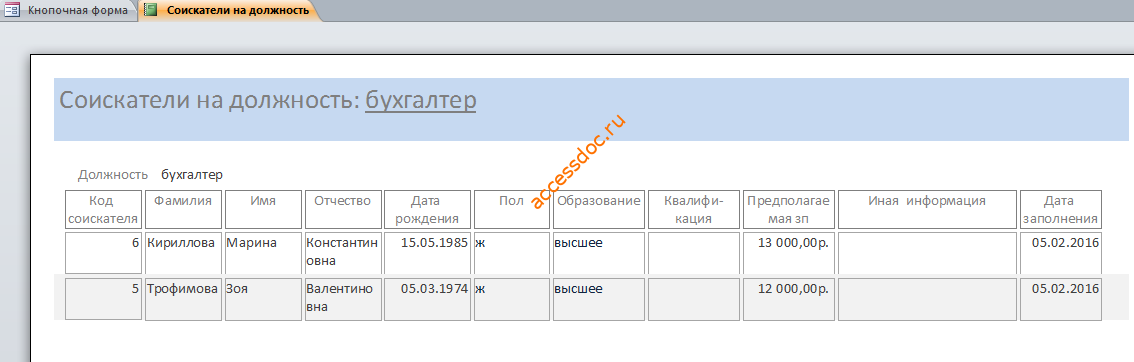Click the Фамилия column header
Viewport: 1134px width, 362px height.
(183, 210)
